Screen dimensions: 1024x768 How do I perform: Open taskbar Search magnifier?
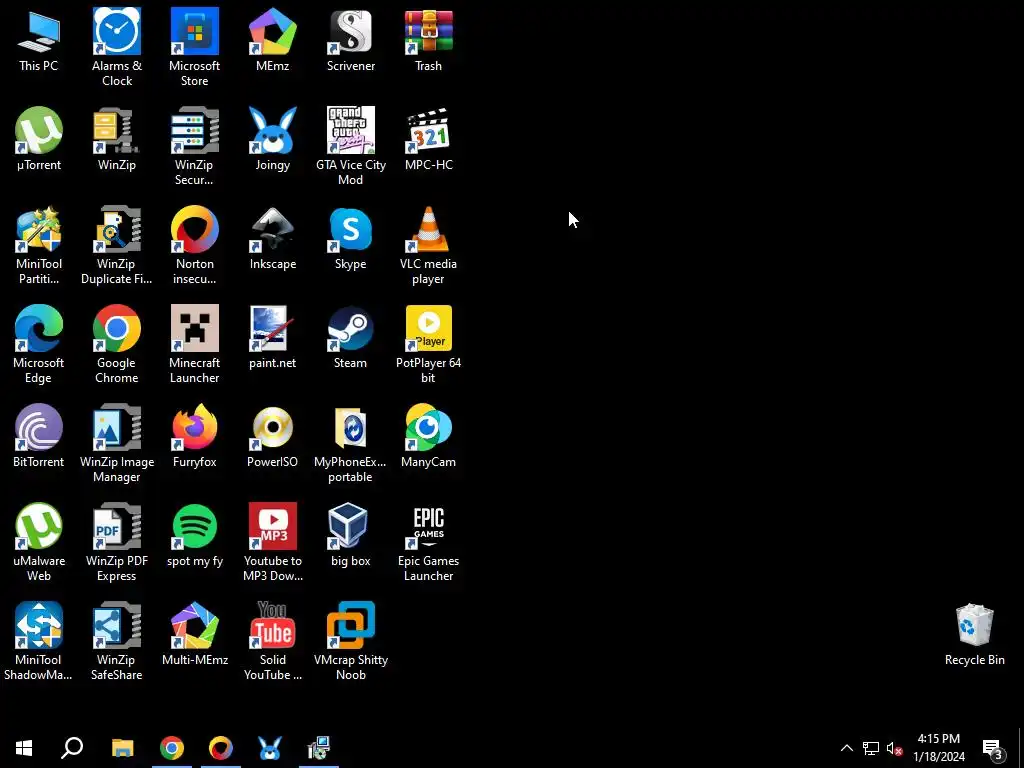click(x=72, y=748)
